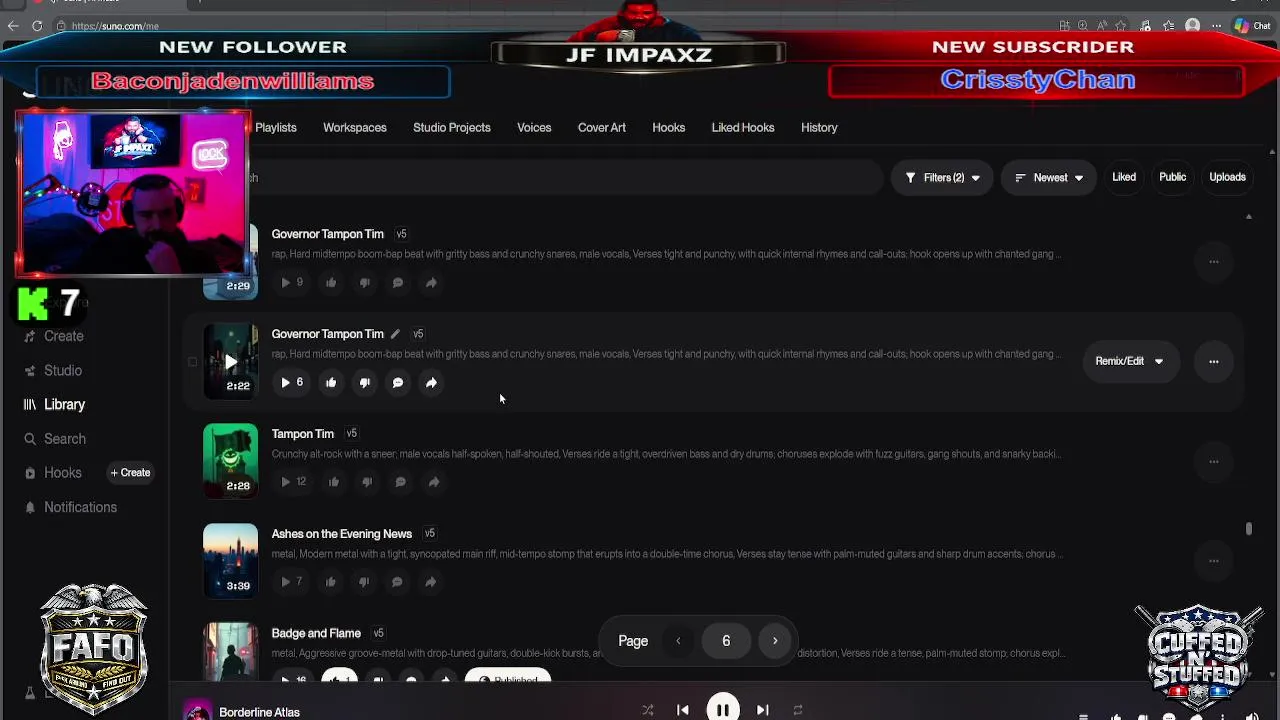Toggle the Liked filter
Viewport: 1280px width, 720px height.
coord(1124,177)
